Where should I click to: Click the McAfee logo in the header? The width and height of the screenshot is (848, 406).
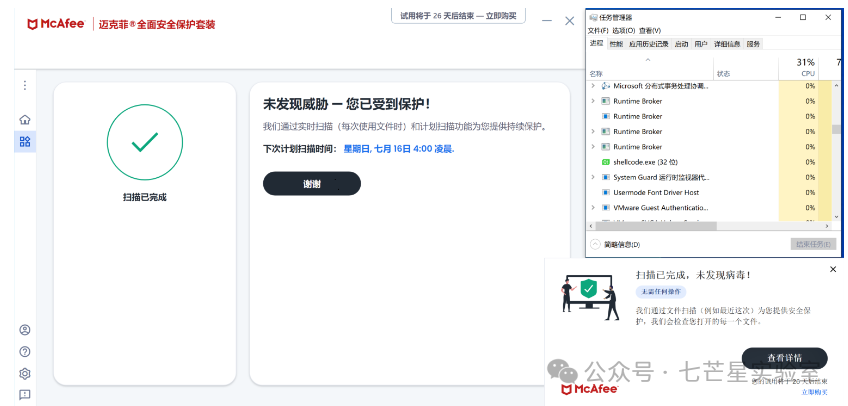56,24
